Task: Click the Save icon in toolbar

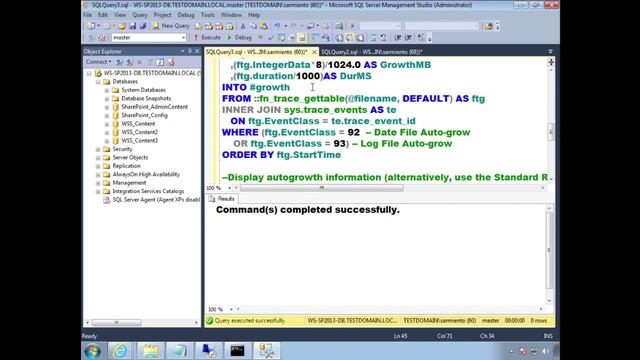Action: [132, 26]
